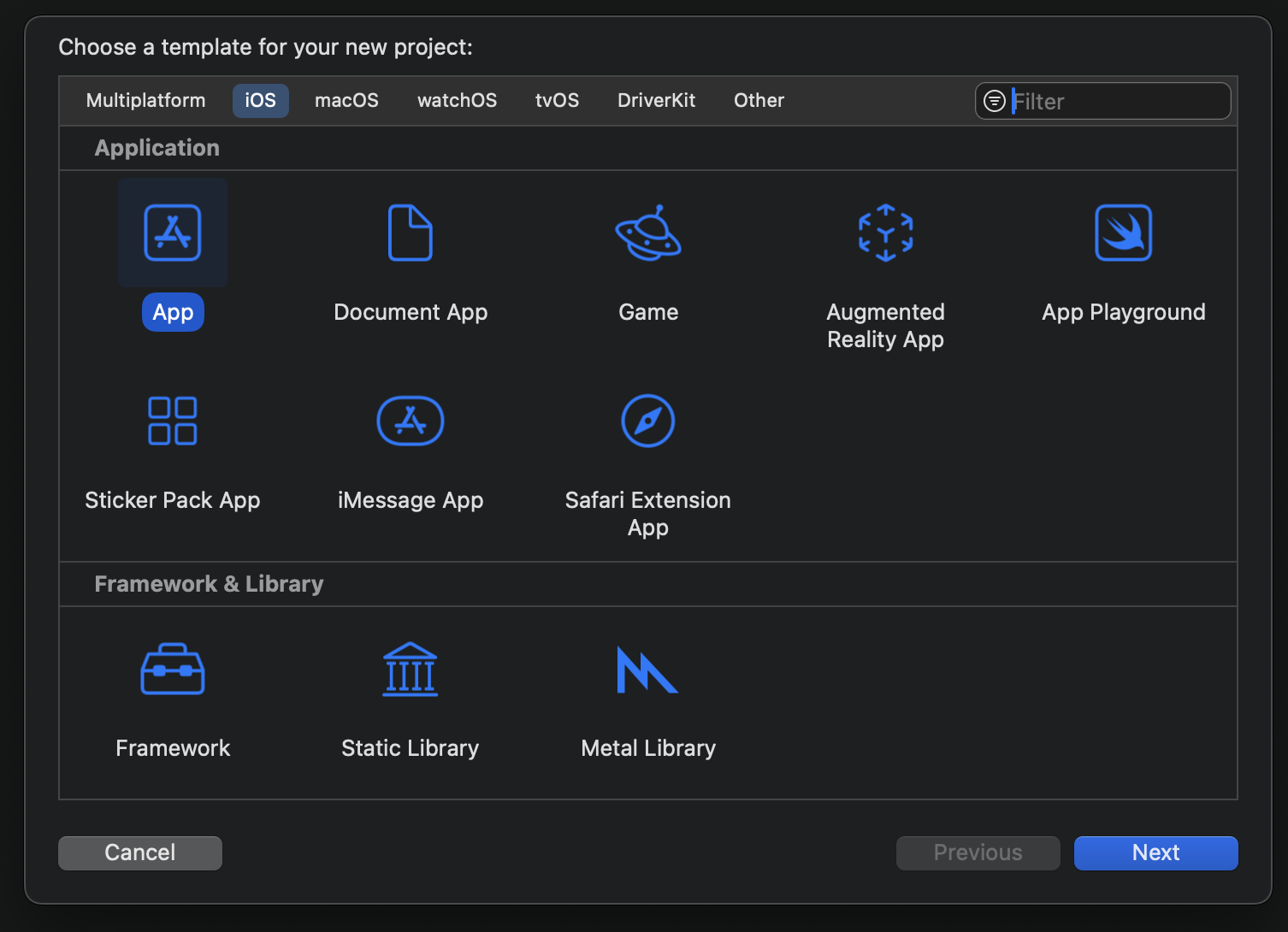The width and height of the screenshot is (1288, 932).
Task: Click the "Safari Extension App" label
Action: coord(648,514)
